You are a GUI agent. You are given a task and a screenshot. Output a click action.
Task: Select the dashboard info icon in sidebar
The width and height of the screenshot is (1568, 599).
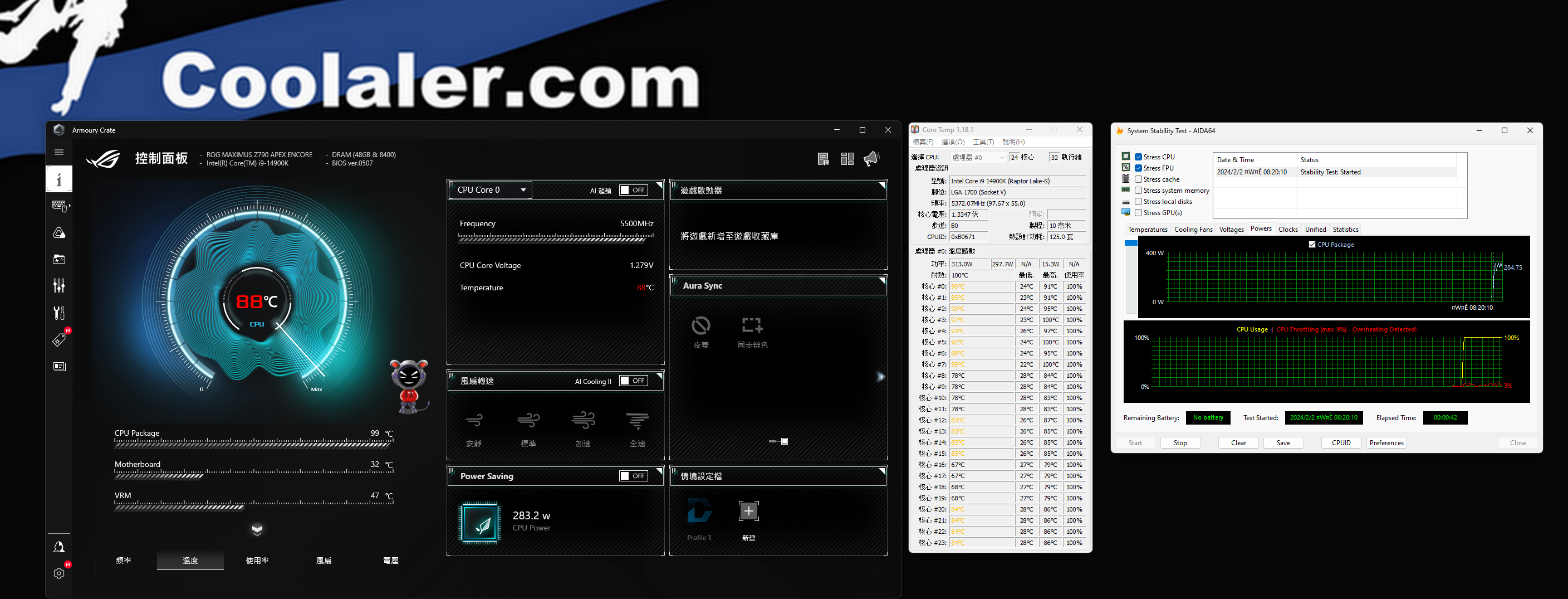59,179
